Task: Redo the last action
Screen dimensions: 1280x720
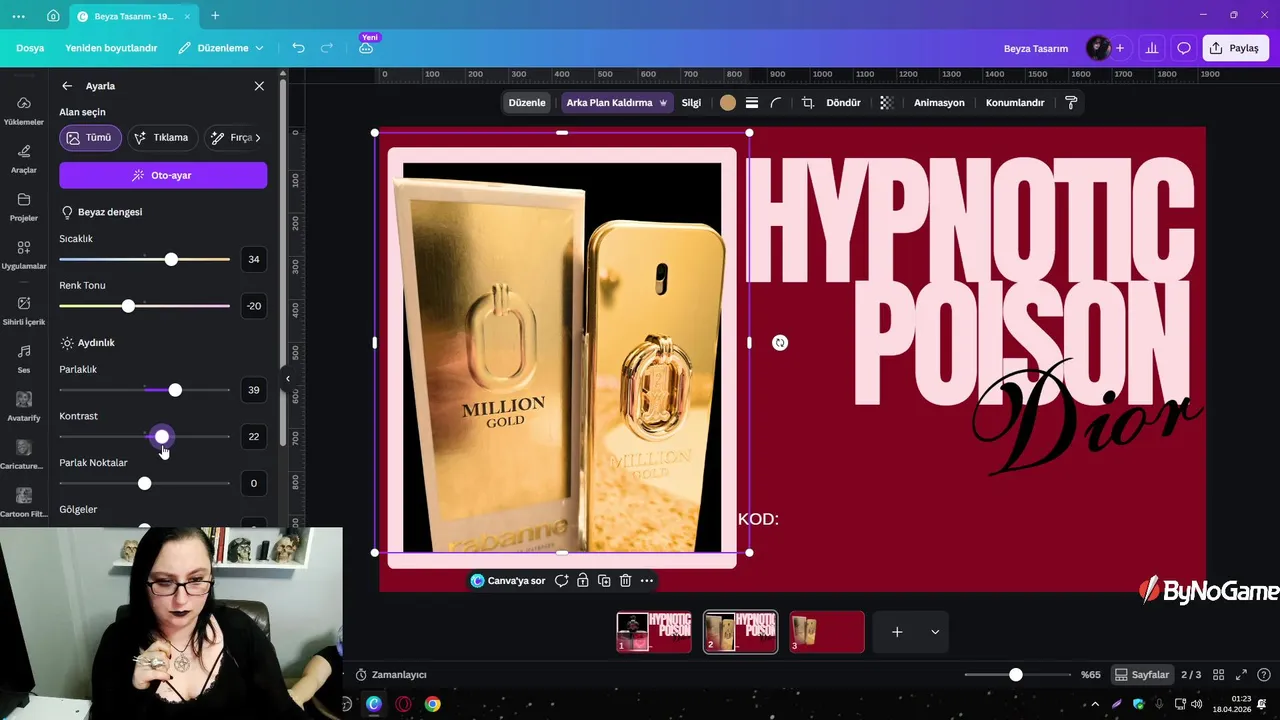Action: pos(327,48)
